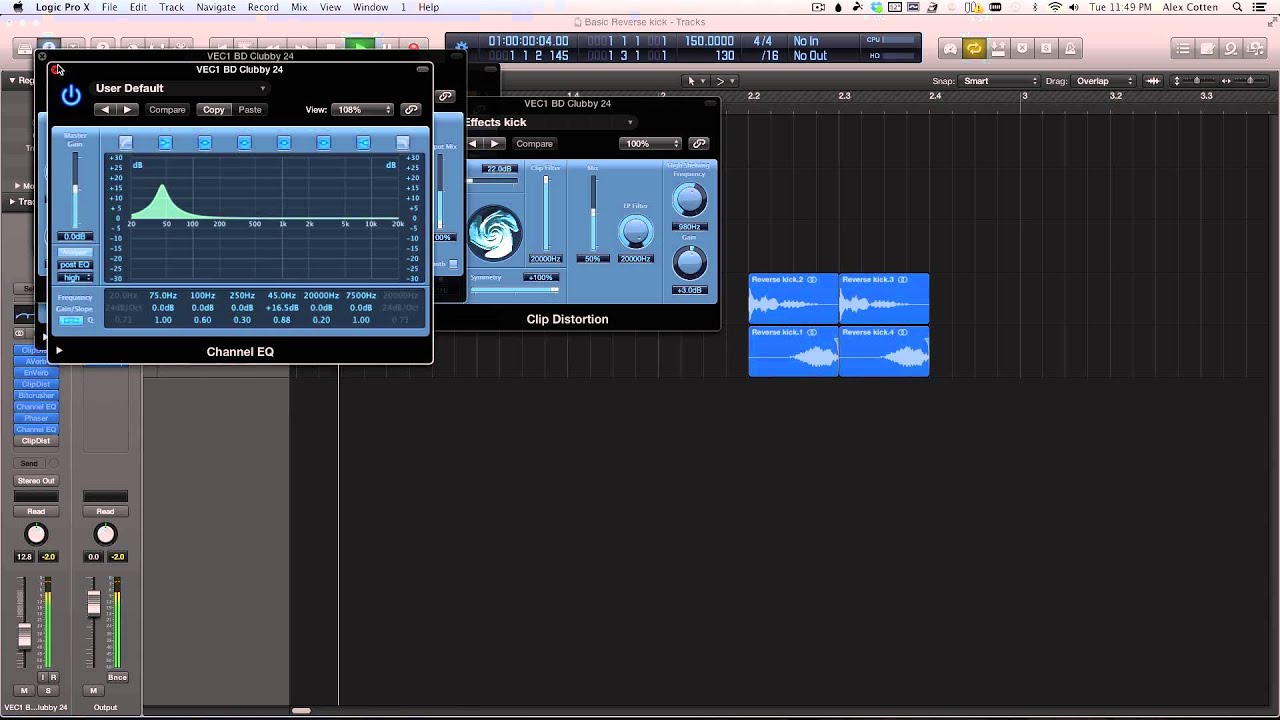
Task: Open the post EQ analyzer mode menu
Action: (75, 265)
